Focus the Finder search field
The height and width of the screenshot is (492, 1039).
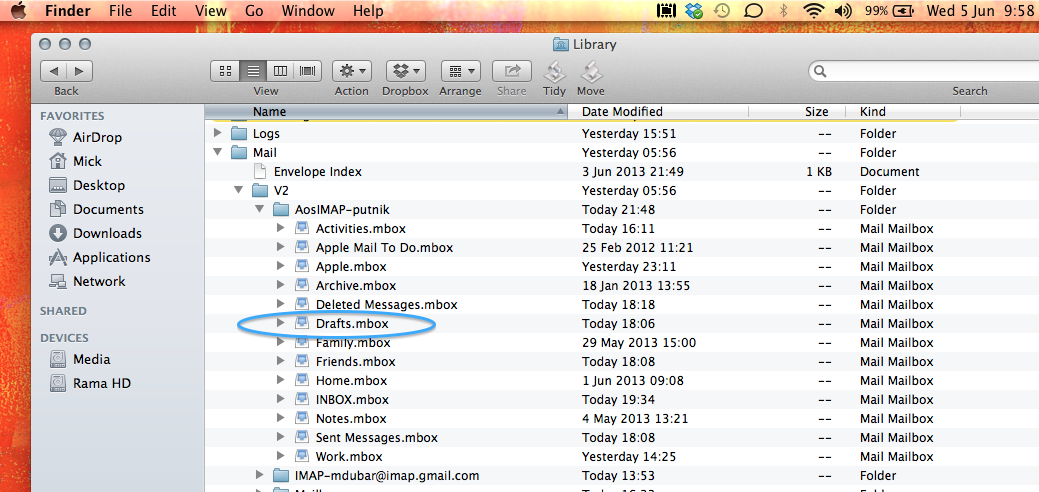coord(924,70)
